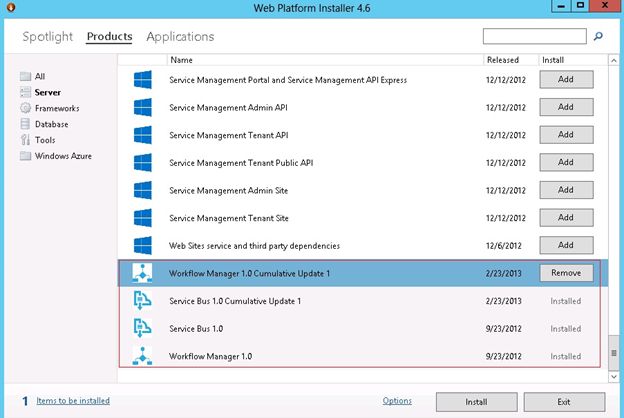Add Service Management Admin API

(x=566, y=107)
